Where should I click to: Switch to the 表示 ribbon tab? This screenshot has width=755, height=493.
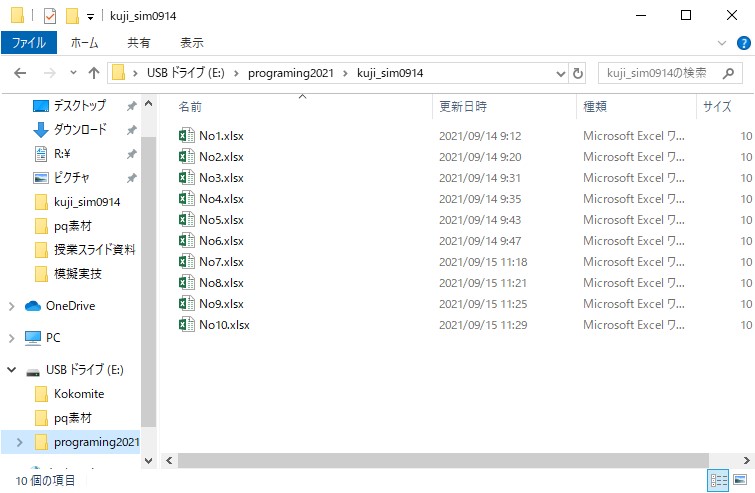[192, 43]
